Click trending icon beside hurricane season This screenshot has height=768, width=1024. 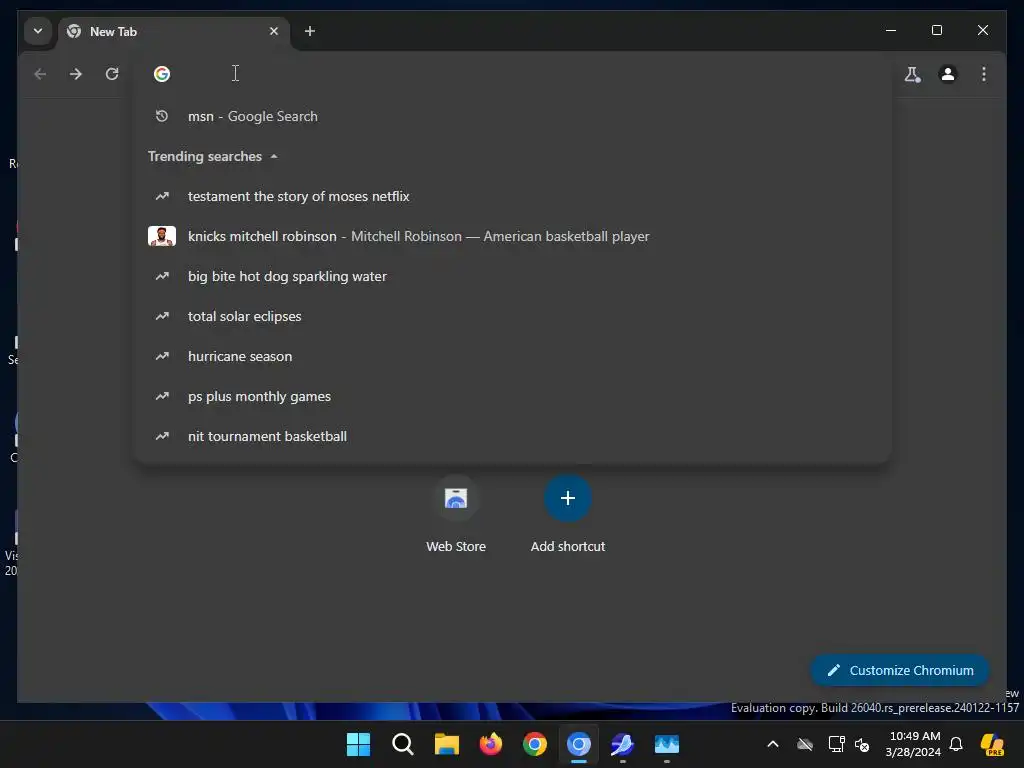click(162, 357)
